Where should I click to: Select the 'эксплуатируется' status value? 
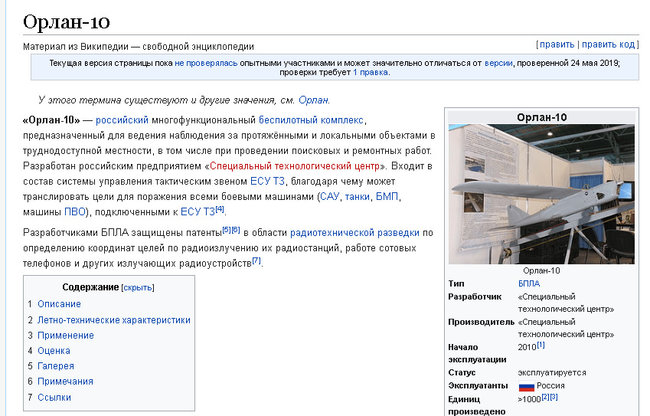(552, 372)
